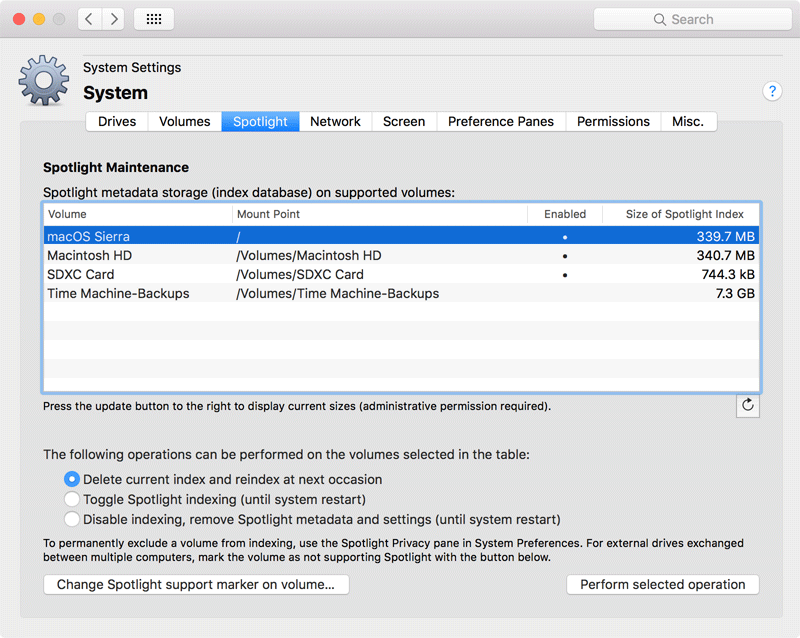Sort by the Volume column header
The image size is (800, 638).
[138, 214]
